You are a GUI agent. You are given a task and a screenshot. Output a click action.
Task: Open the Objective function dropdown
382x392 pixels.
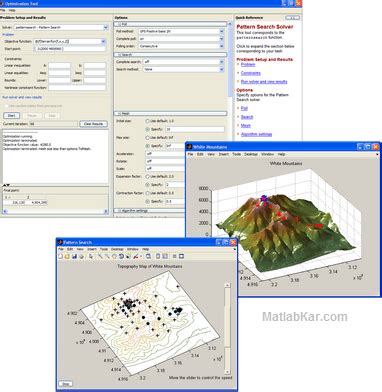point(103,41)
